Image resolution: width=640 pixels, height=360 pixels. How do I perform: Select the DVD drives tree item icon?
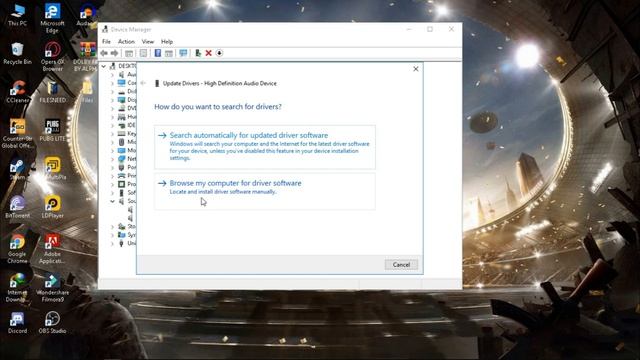click(x=121, y=108)
